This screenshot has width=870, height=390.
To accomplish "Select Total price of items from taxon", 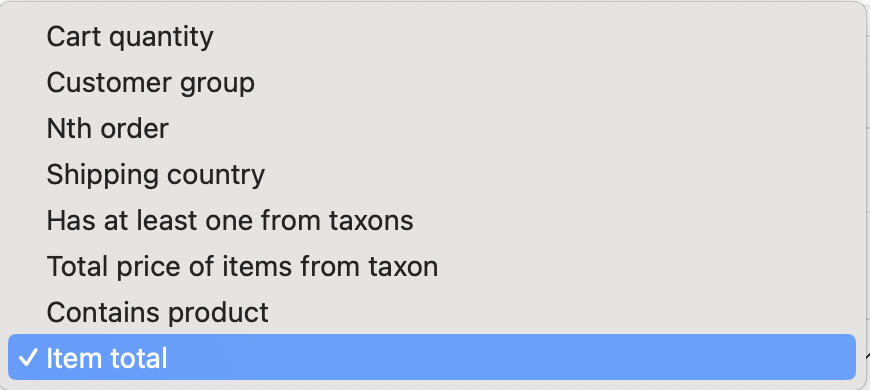I will [x=432, y=266].
